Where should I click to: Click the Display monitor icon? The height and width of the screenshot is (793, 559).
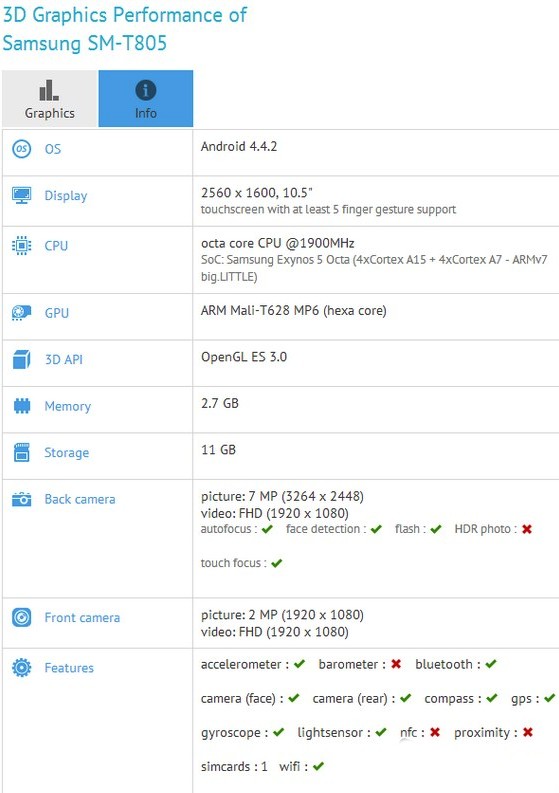21,196
